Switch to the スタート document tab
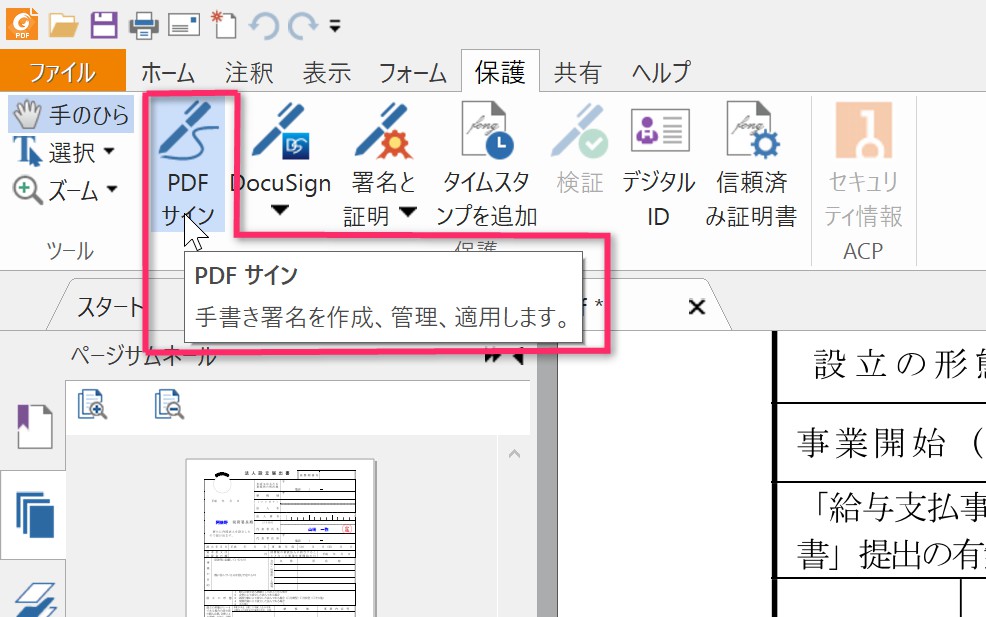This screenshot has height=617, width=986. pyautogui.click(x=109, y=307)
